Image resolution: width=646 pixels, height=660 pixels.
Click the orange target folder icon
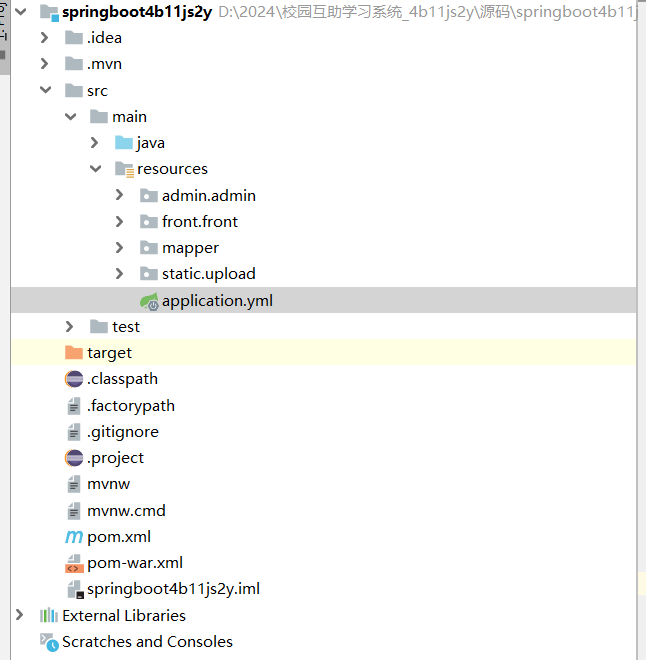pyautogui.click(x=74, y=353)
